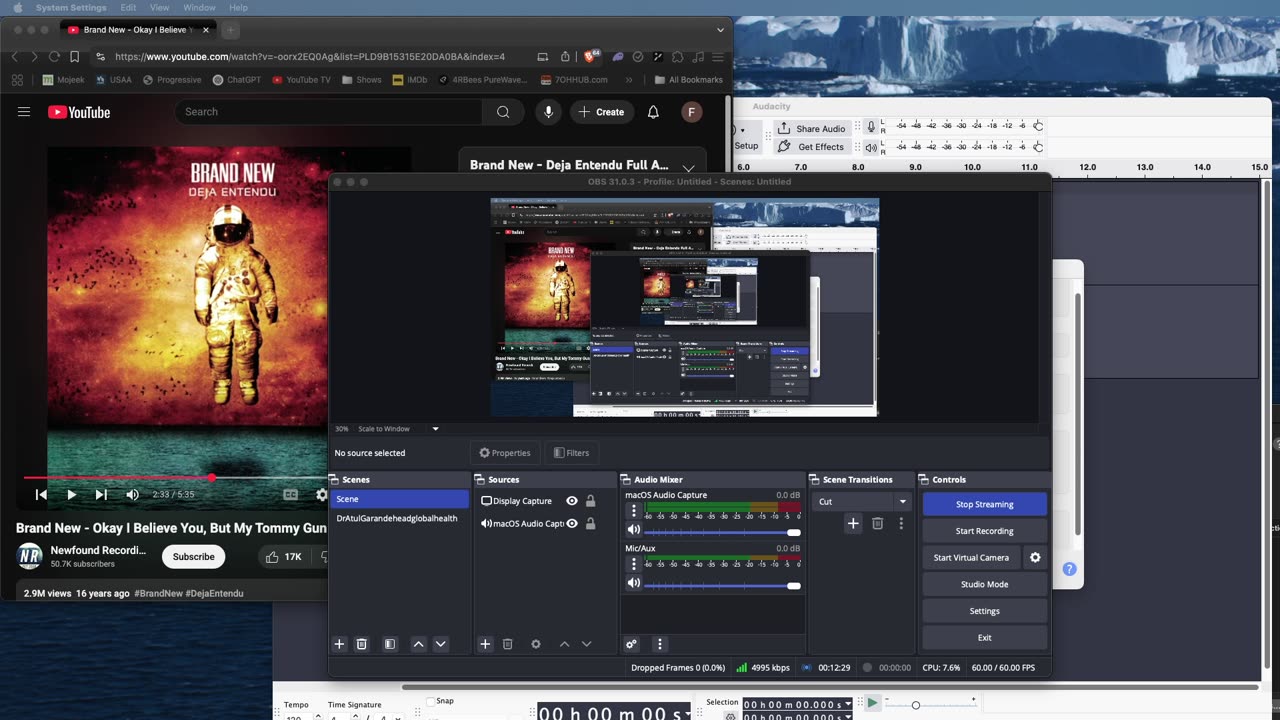
Task: Open virtual camera settings gear
Action: 1035,558
